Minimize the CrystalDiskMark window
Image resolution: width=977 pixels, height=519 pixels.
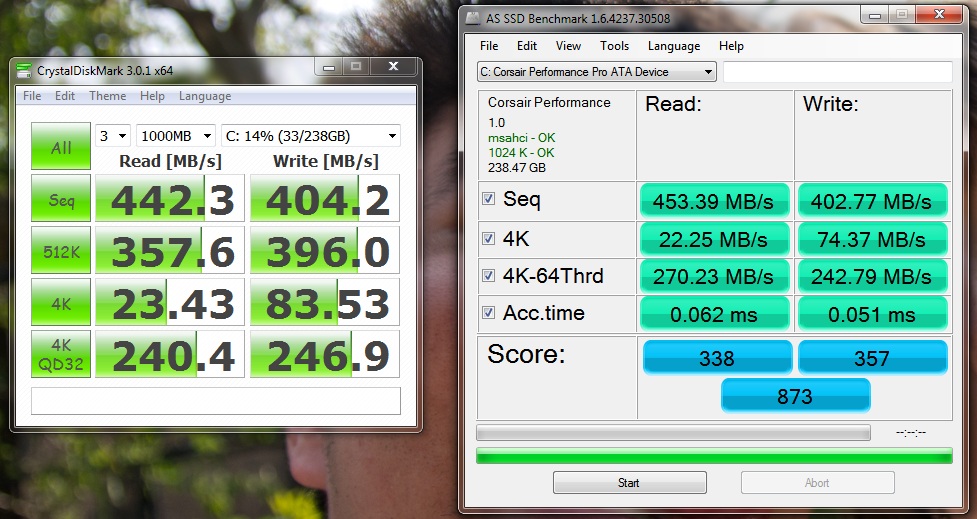tap(329, 67)
